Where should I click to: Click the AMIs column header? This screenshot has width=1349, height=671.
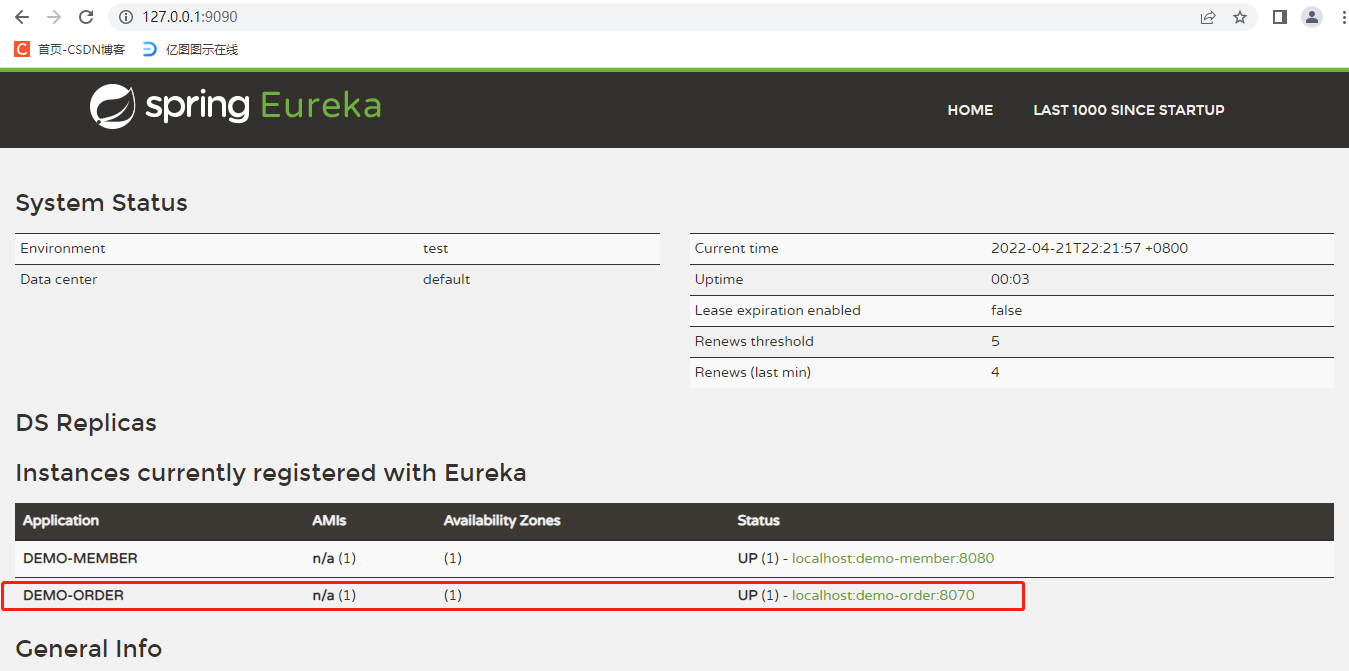pyautogui.click(x=329, y=521)
